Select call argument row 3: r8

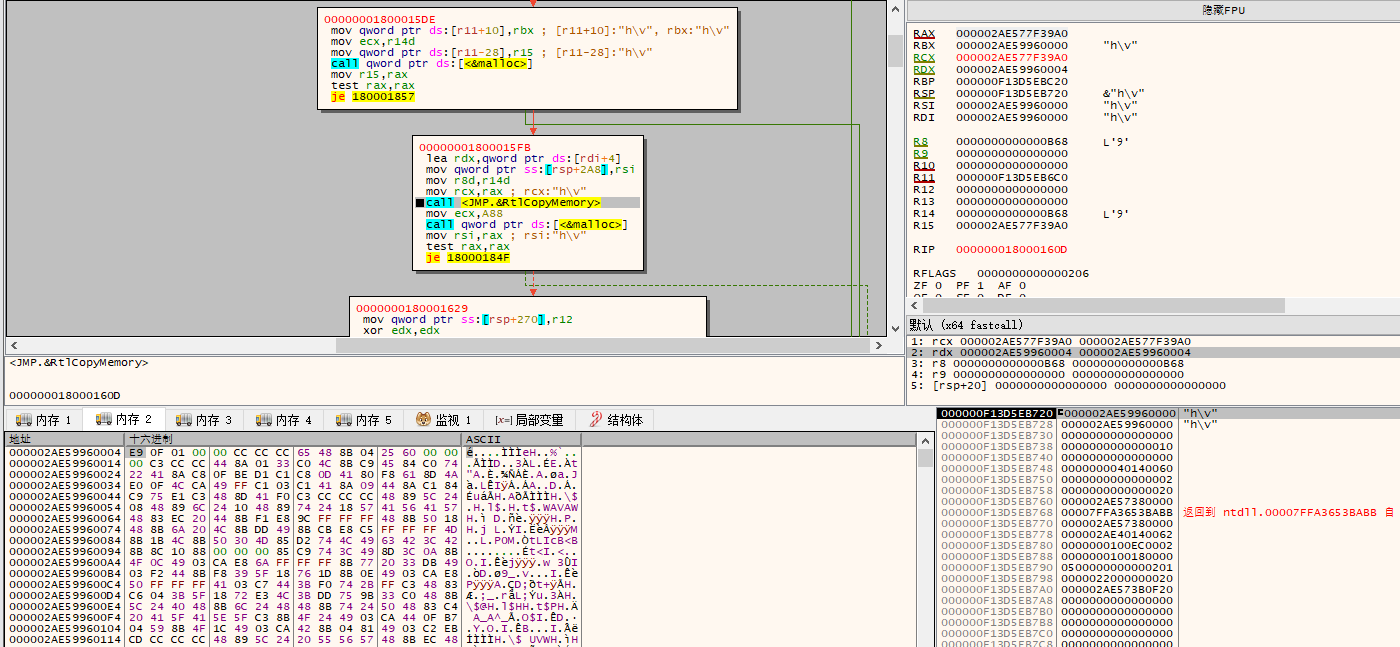click(1153, 363)
